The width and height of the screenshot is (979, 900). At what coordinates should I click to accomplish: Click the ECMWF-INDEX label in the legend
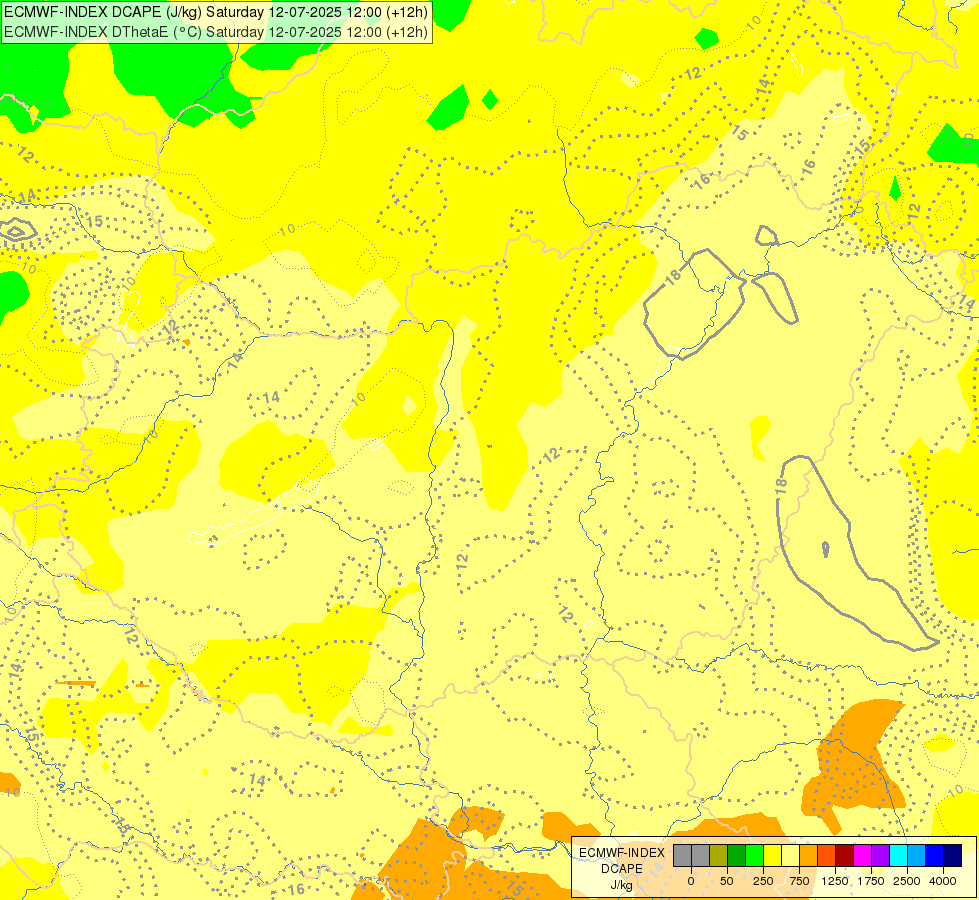pyautogui.click(x=622, y=853)
